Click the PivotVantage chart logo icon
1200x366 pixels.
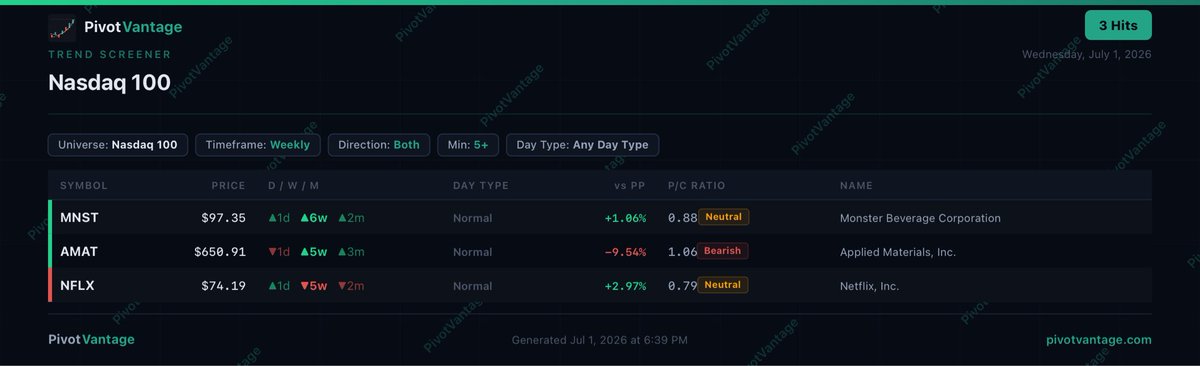62,28
